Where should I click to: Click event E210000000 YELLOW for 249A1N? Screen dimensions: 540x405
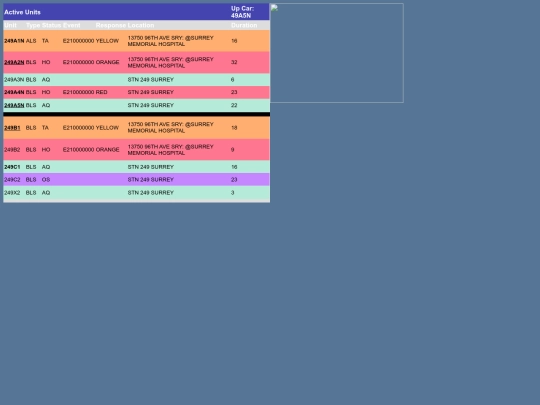[91, 41]
